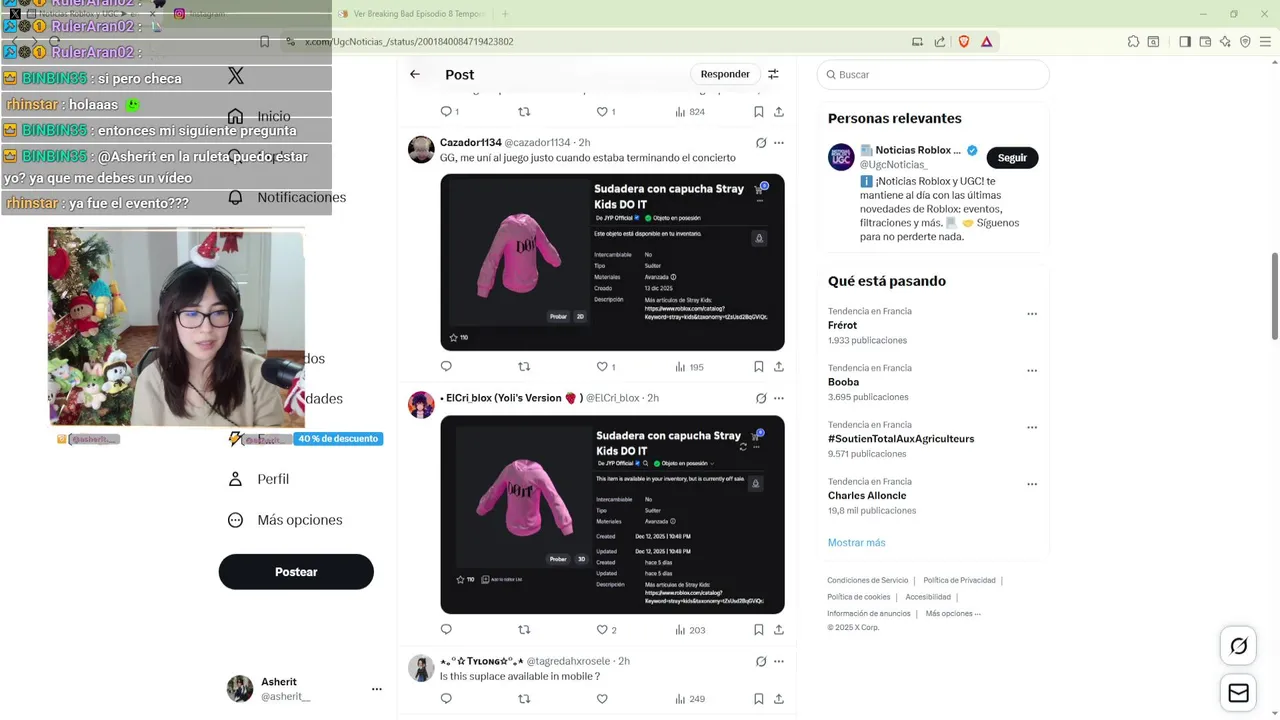Viewport: 1280px width, 720px height.
Task: Reply to Cazador1134's post
Action: point(446,367)
